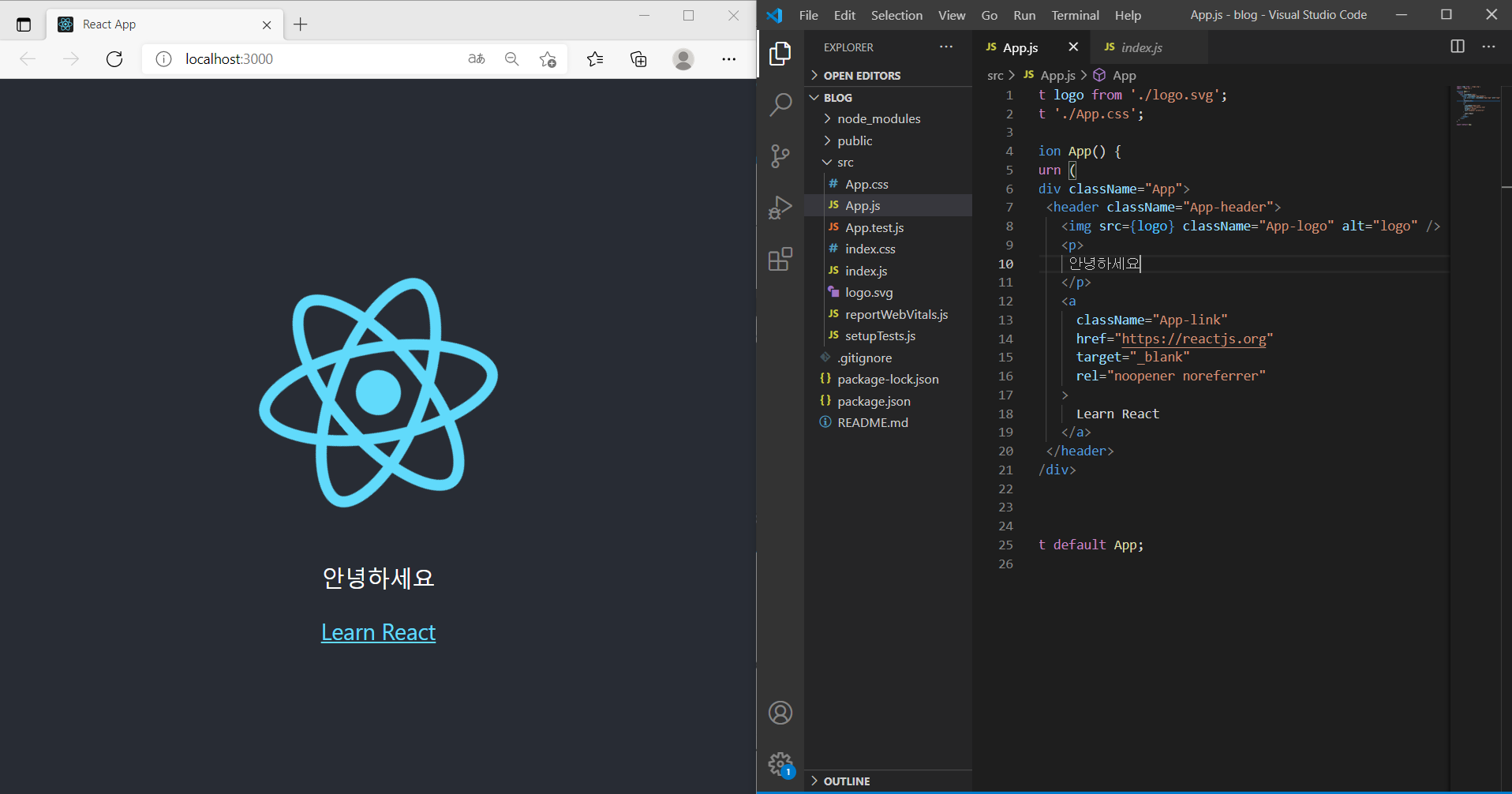Open the Selection menu
The width and height of the screenshot is (1512, 794).
click(896, 15)
